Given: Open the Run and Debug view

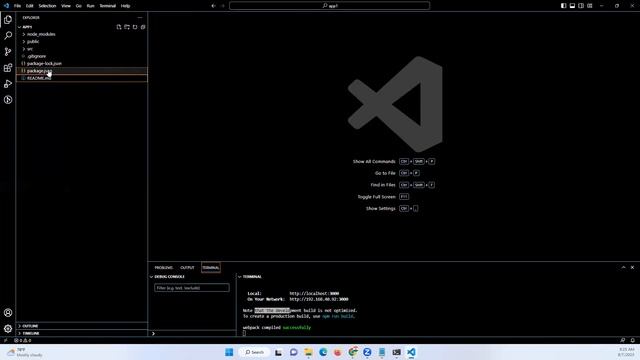Looking at the screenshot, I should (8, 84).
